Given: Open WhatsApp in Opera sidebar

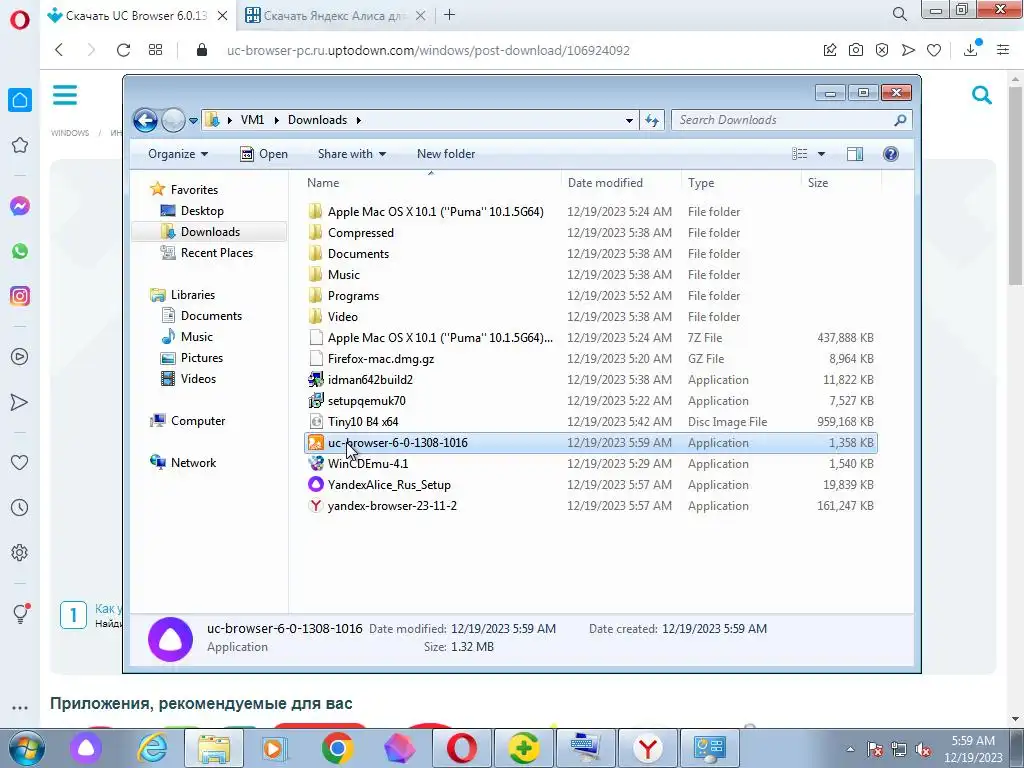Looking at the screenshot, I should pyautogui.click(x=20, y=251).
